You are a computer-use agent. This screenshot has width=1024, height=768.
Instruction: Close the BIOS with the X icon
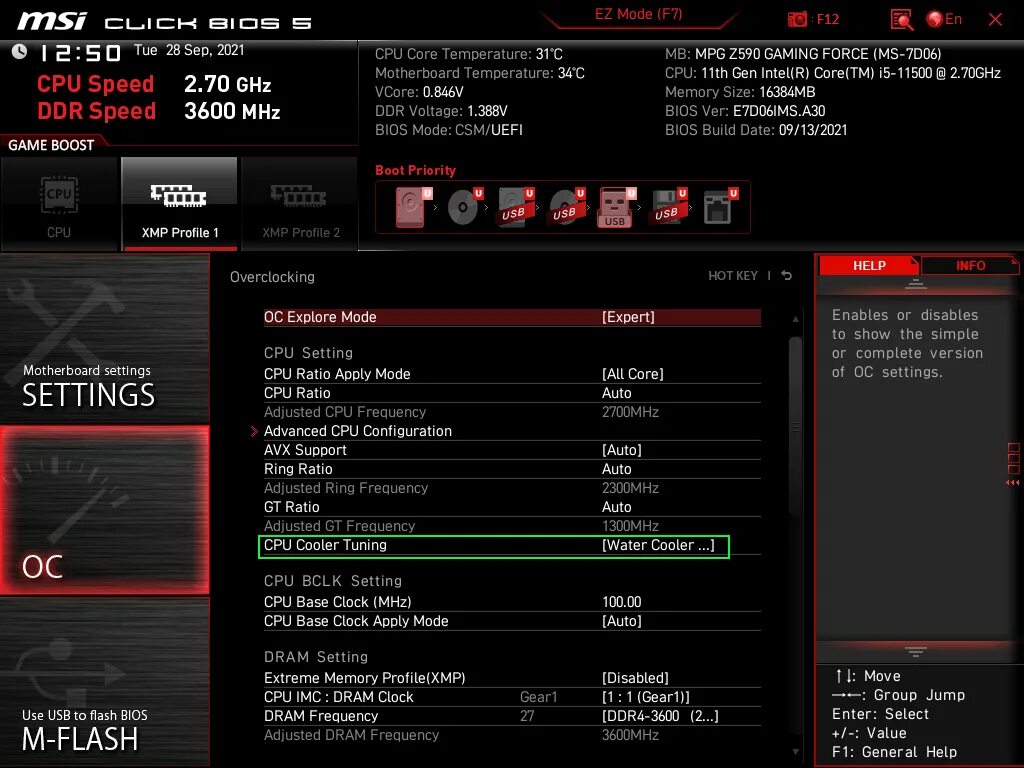tap(995, 20)
